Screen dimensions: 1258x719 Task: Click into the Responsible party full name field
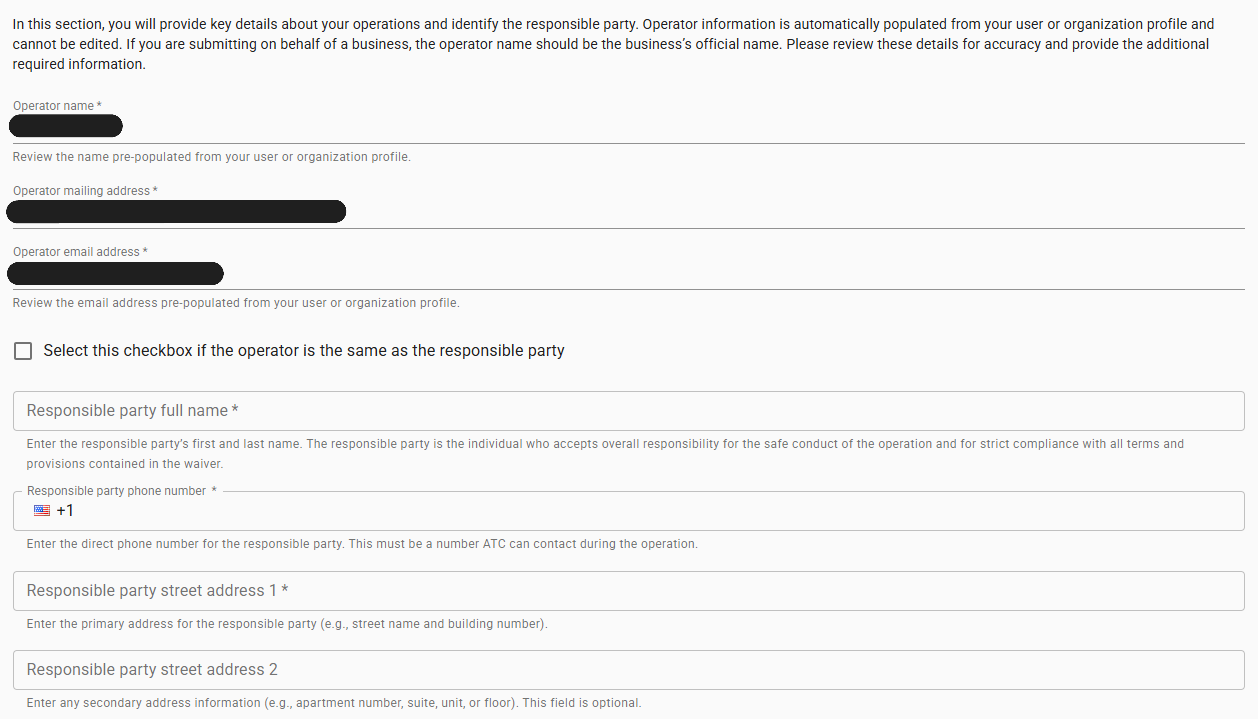click(400, 410)
